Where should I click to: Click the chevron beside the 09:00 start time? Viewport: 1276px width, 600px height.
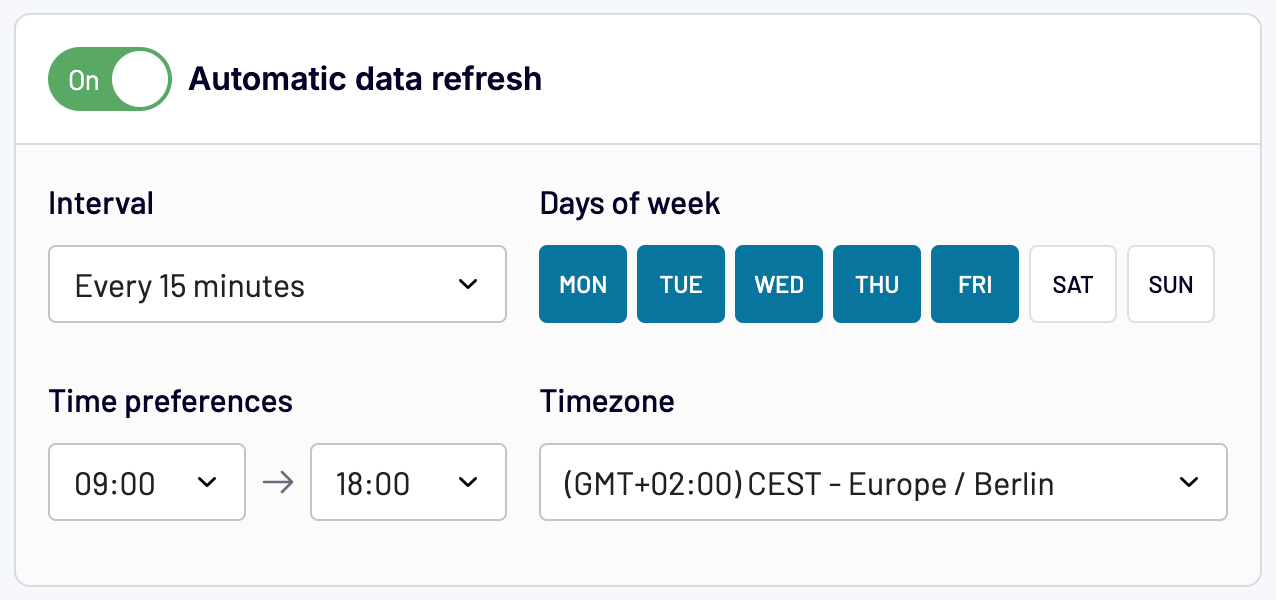(x=207, y=483)
